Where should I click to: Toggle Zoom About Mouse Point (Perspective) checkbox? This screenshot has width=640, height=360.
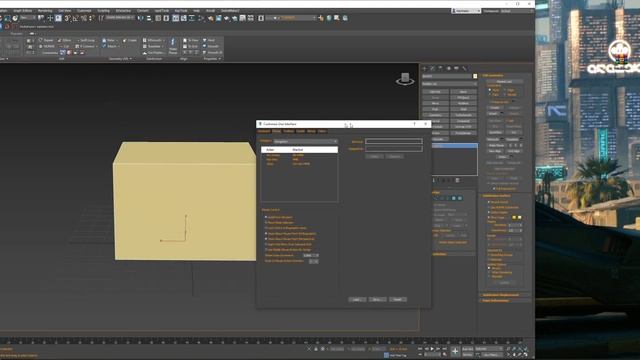[x=266, y=239]
